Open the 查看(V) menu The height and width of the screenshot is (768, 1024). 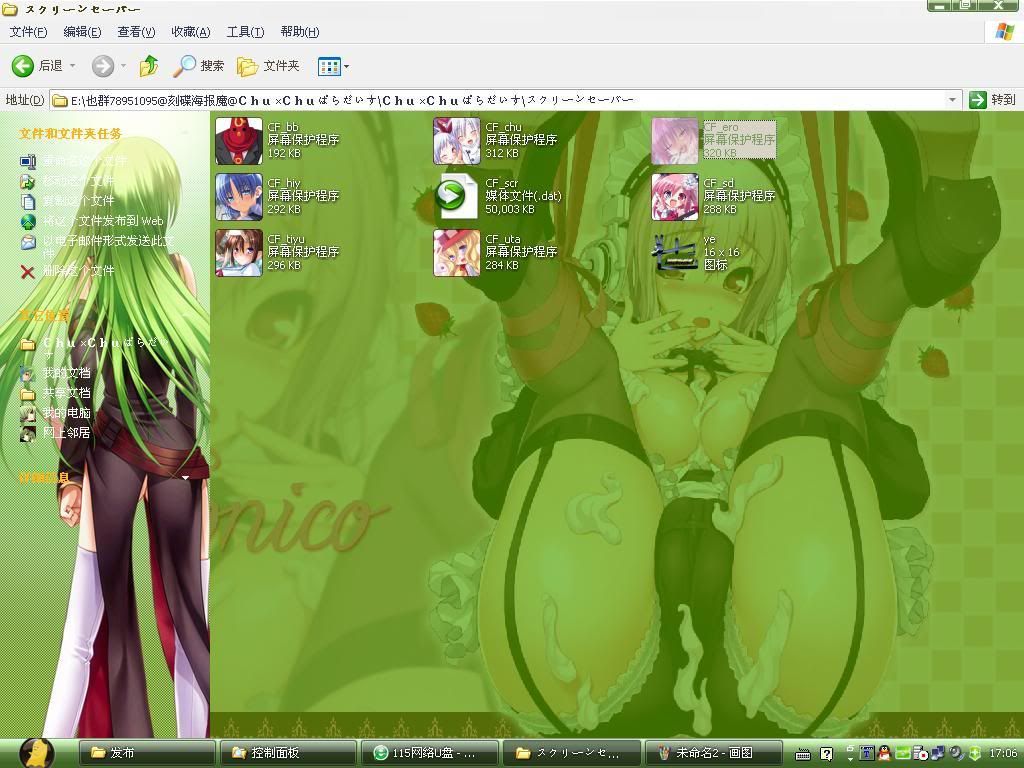pos(136,32)
